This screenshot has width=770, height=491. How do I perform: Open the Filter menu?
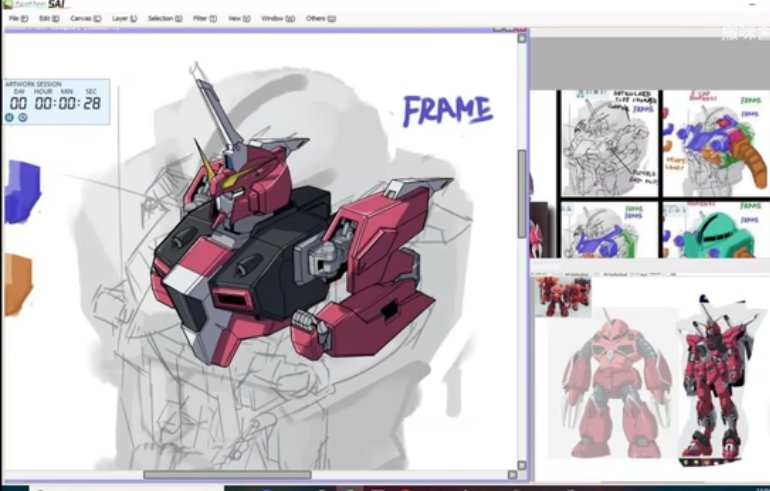click(205, 19)
